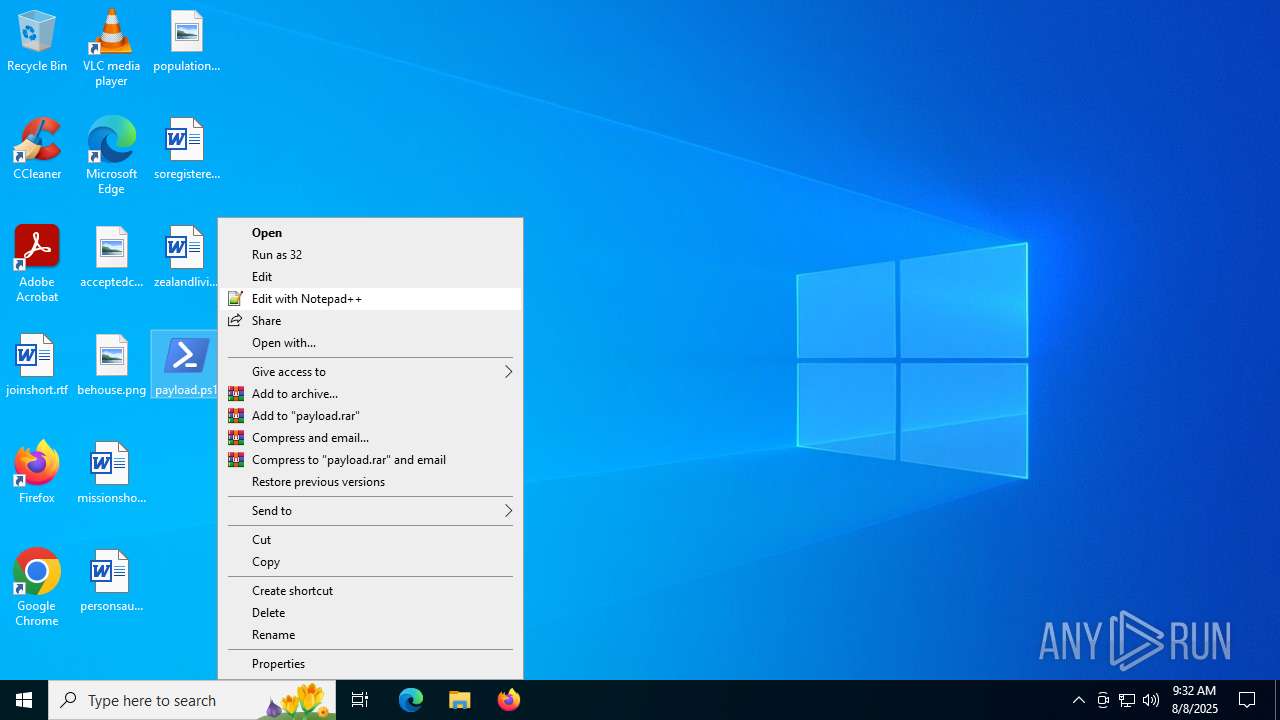1280x720 pixels.
Task: Select the zealandlivi Word document icon
Action: tap(185, 257)
